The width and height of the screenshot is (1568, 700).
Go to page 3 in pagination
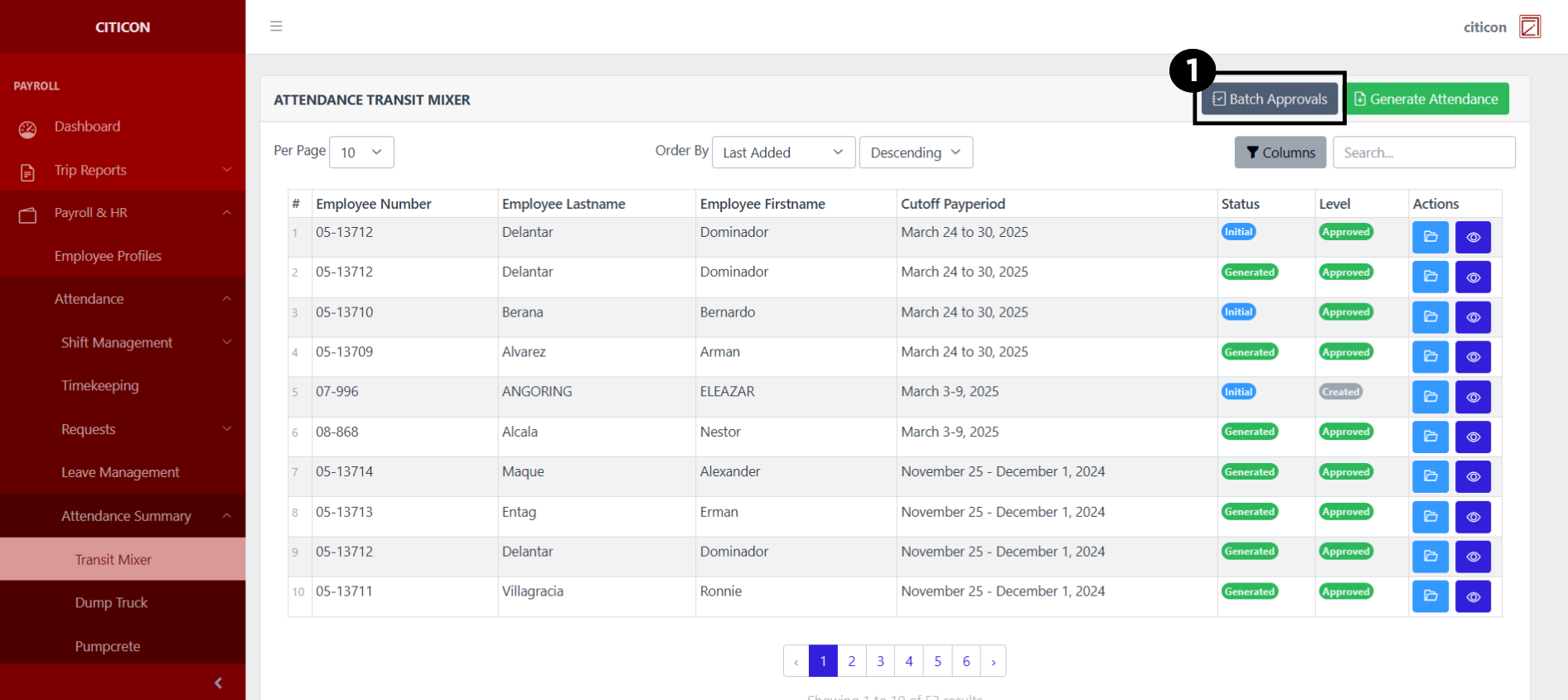pyautogui.click(x=880, y=661)
